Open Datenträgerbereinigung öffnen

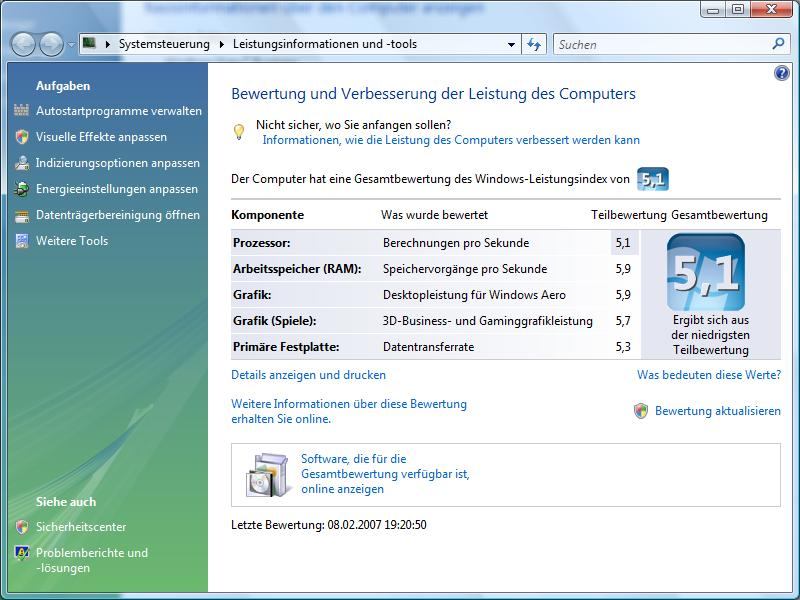(x=118, y=215)
